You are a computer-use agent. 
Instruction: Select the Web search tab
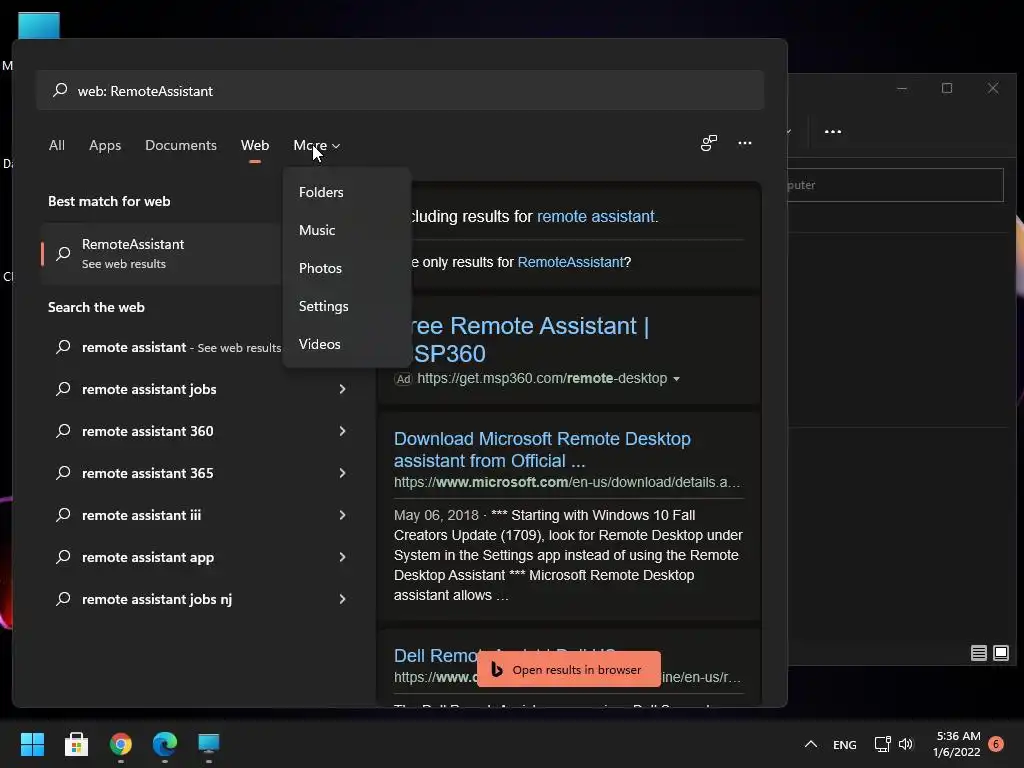click(255, 145)
